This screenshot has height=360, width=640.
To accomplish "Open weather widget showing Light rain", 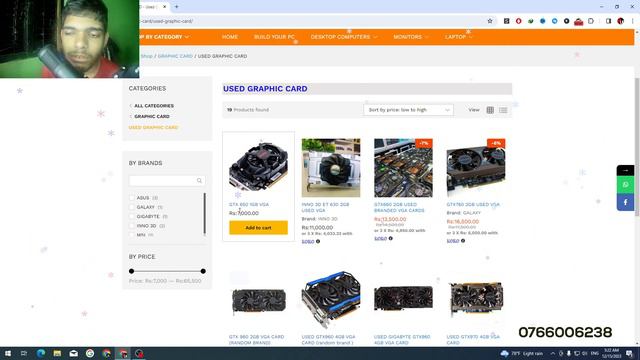I will [x=522, y=353].
